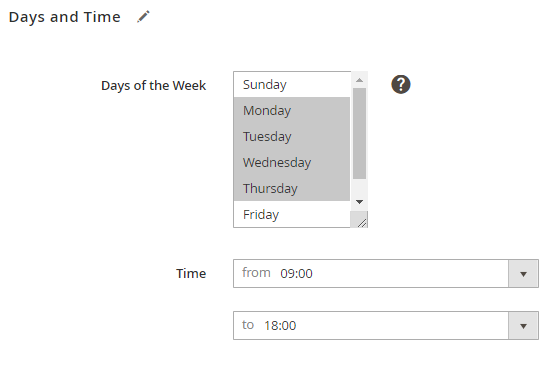The width and height of the screenshot is (550, 368).
Task: Select Monday in the days list
Action: (292, 111)
